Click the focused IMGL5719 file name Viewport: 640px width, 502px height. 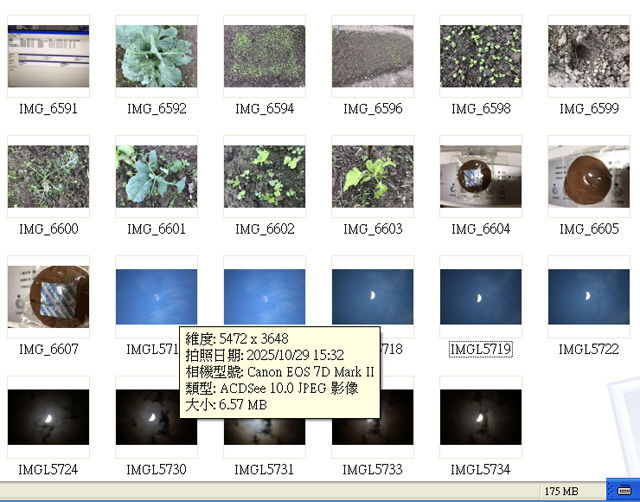(480, 349)
